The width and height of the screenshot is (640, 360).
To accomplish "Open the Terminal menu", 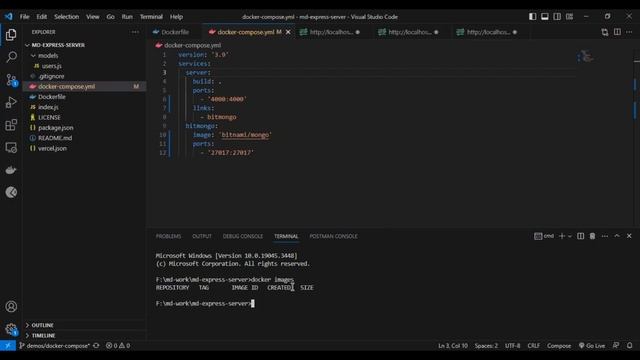I will pyautogui.click(x=151, y=17).
